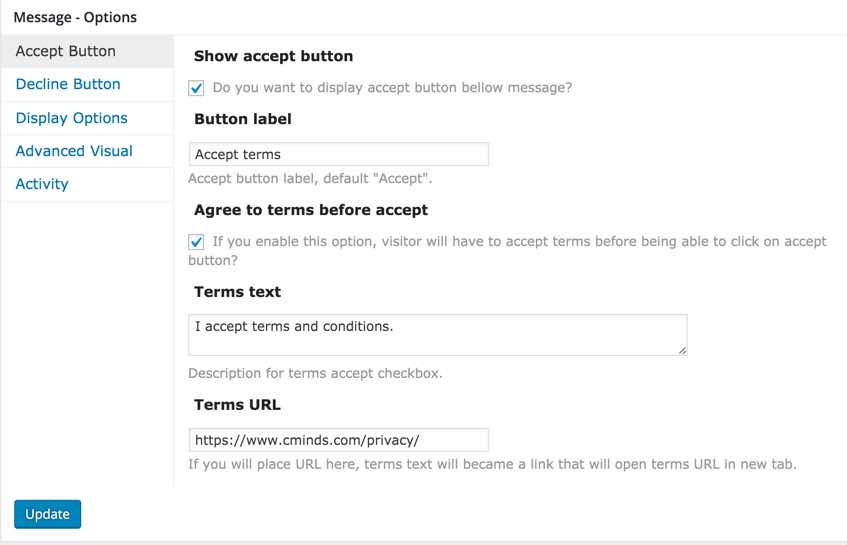Click the Show accept button heading

tap(273, 56)
